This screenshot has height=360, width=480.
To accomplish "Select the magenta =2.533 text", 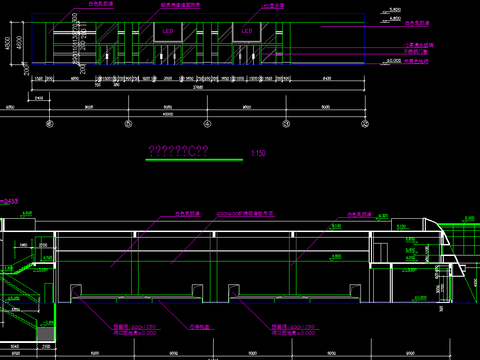I will click(x=9, y=201).
